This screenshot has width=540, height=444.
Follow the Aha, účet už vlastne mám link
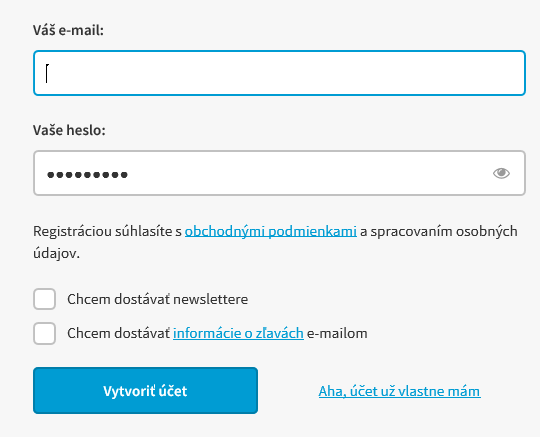(x=399, y=391)
